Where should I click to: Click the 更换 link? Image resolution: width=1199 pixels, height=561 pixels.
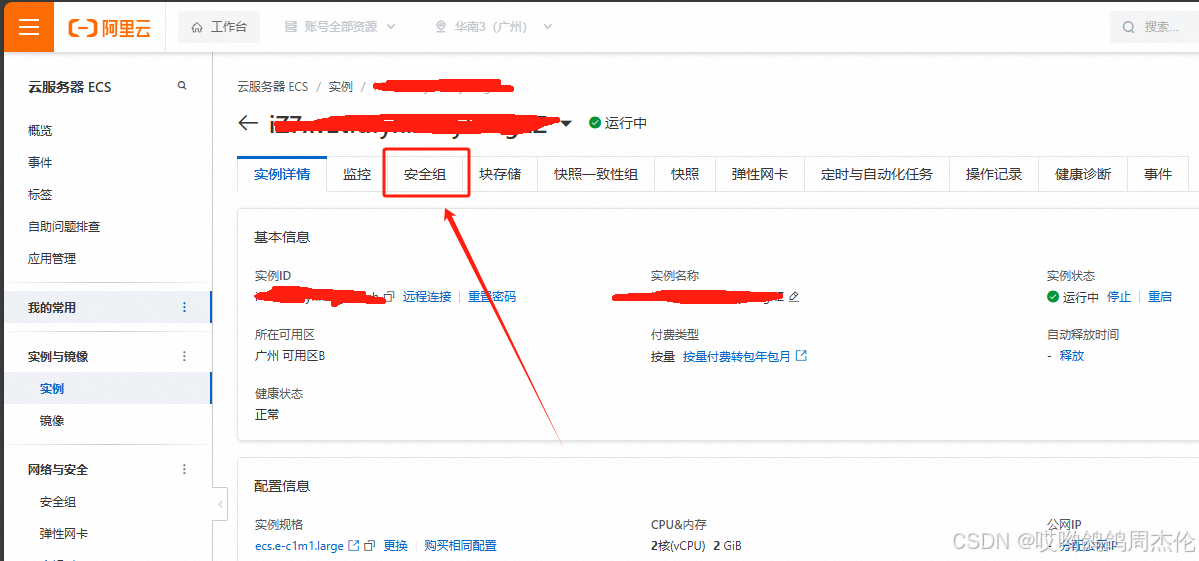[x=395, y=546]
